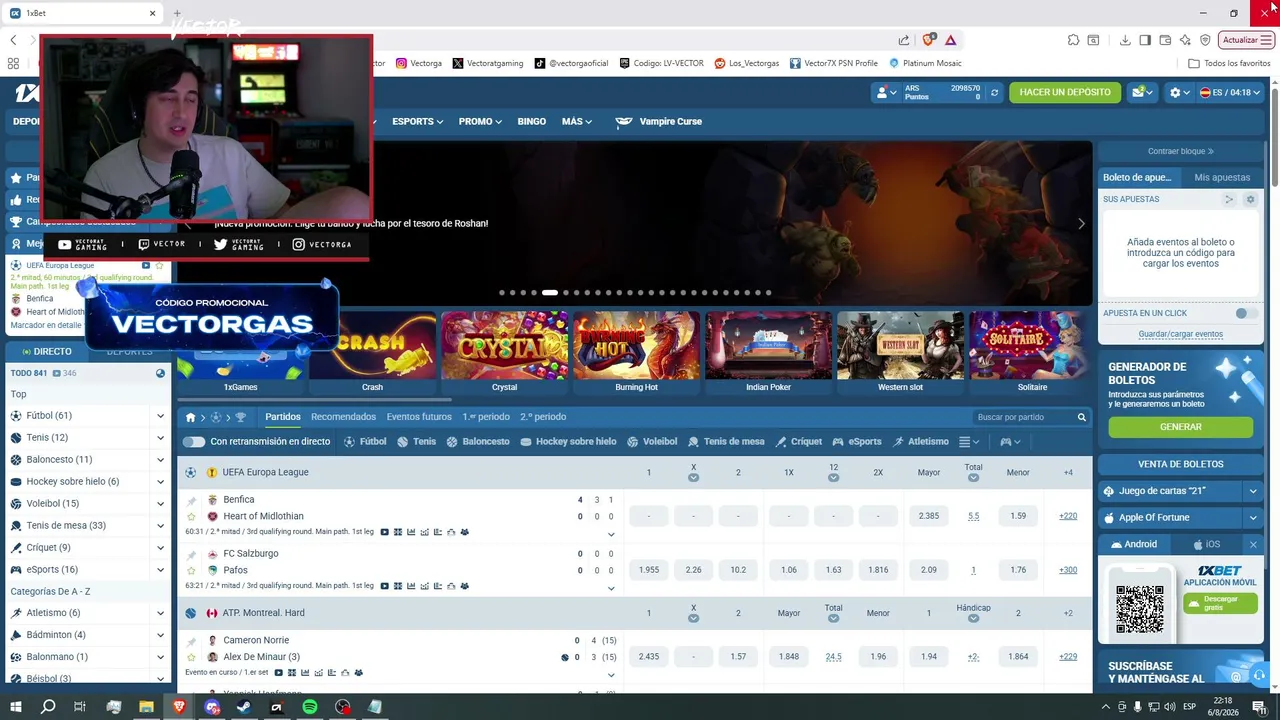The height and width of the screenshot is (720, 1280).
Task: Click the HACER UN DEPÓSITO button
Action: tap(1065, 93)
